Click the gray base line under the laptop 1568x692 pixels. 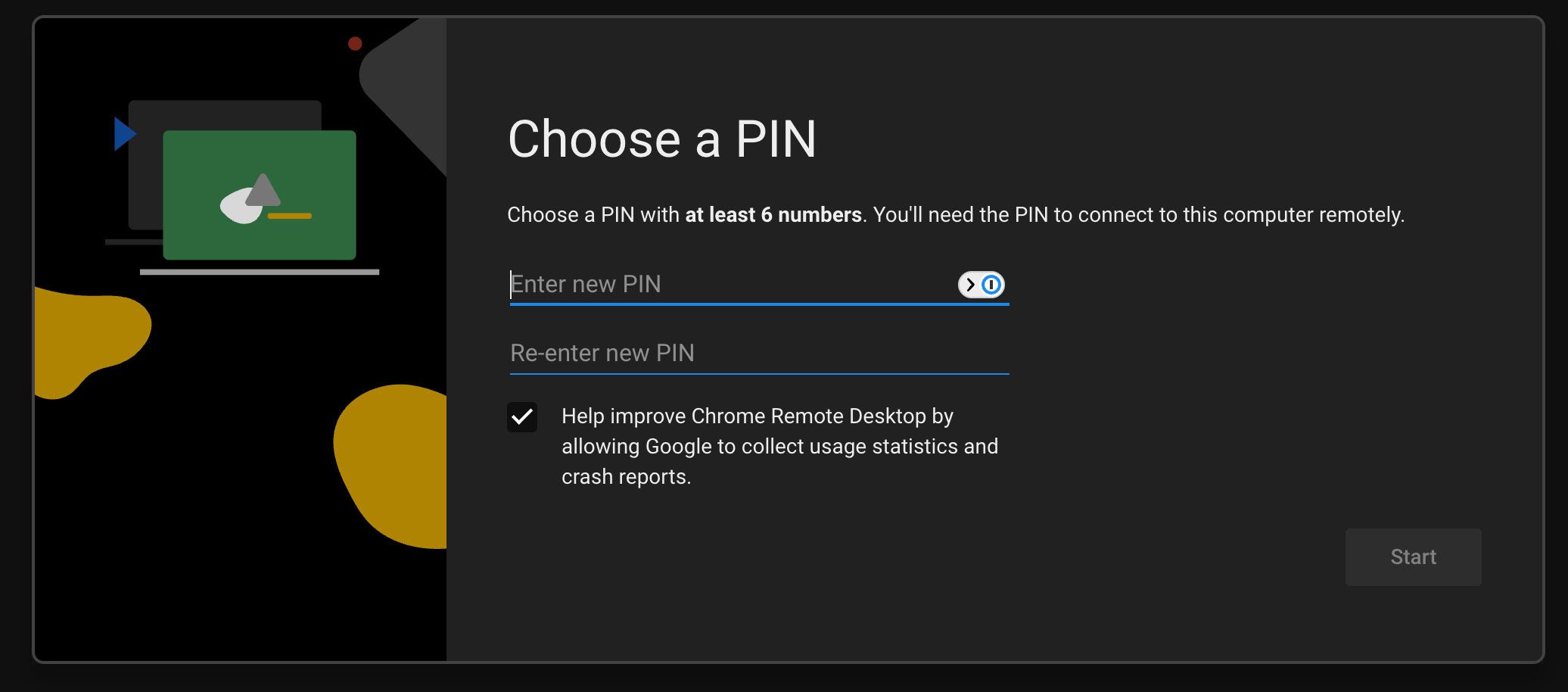click(x=260, y=272)
